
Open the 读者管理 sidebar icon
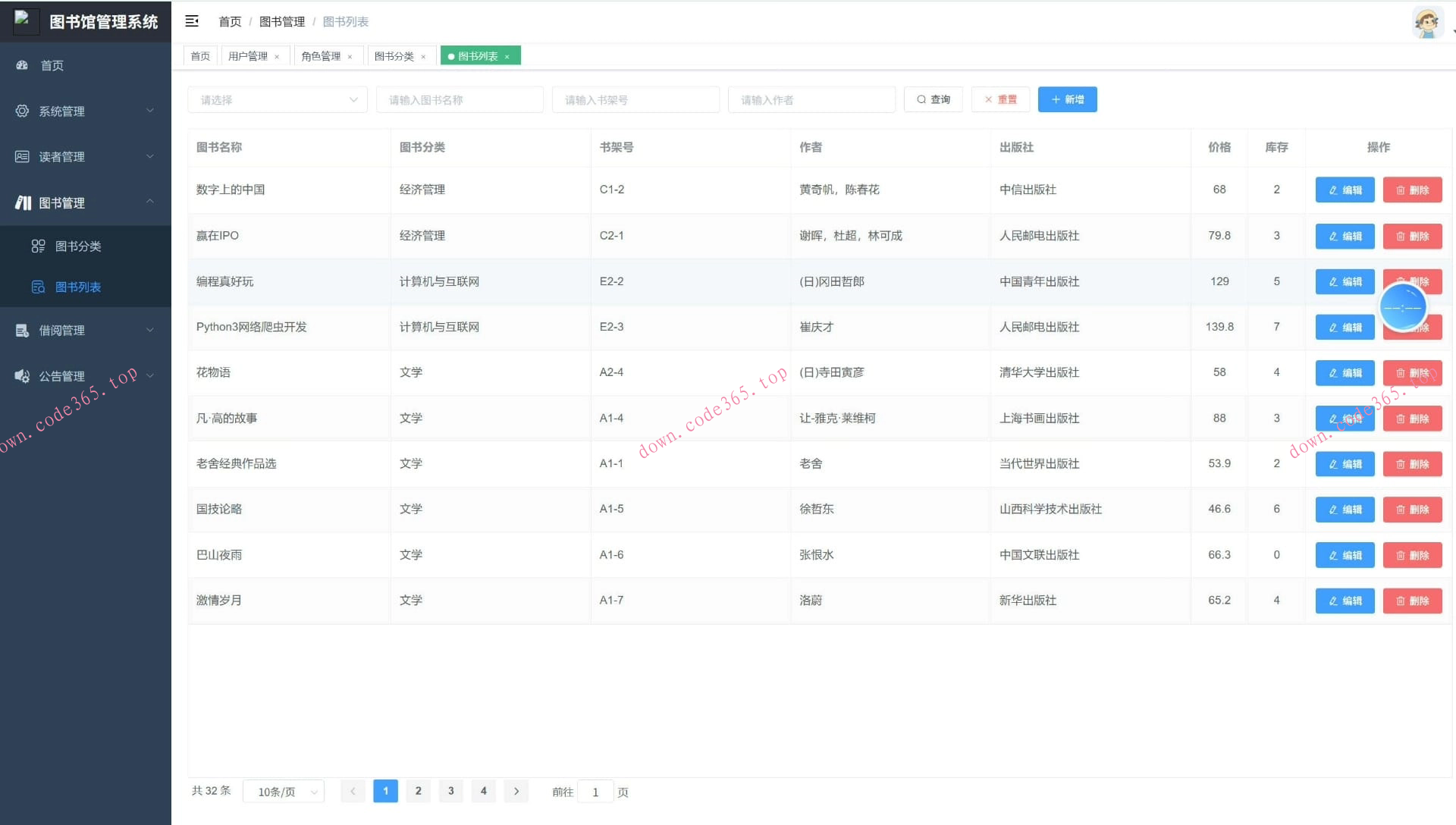pos(22,156)
